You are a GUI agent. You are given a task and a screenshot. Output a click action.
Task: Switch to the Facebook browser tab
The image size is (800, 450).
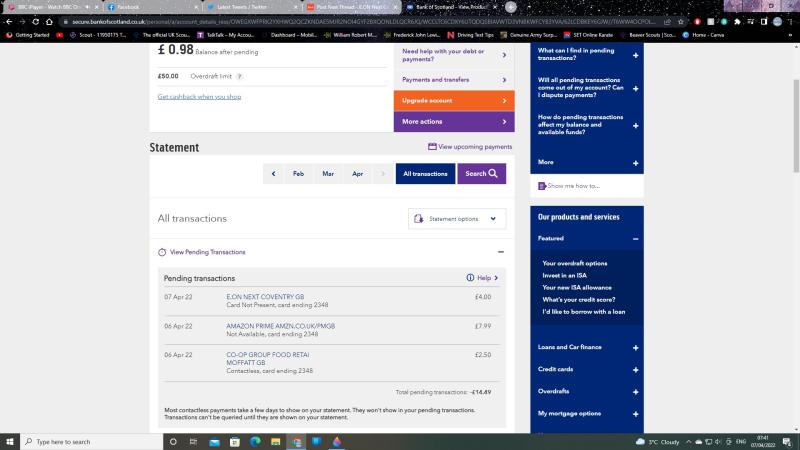(x=151, y=7)
